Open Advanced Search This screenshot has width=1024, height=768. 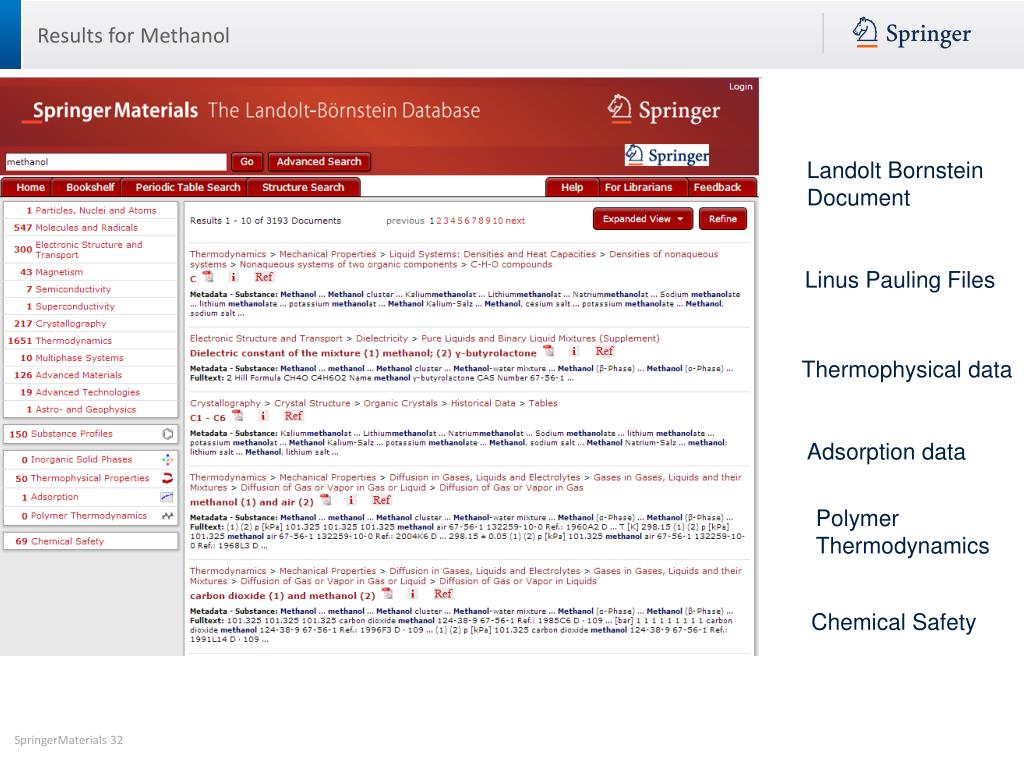(319, 161)
